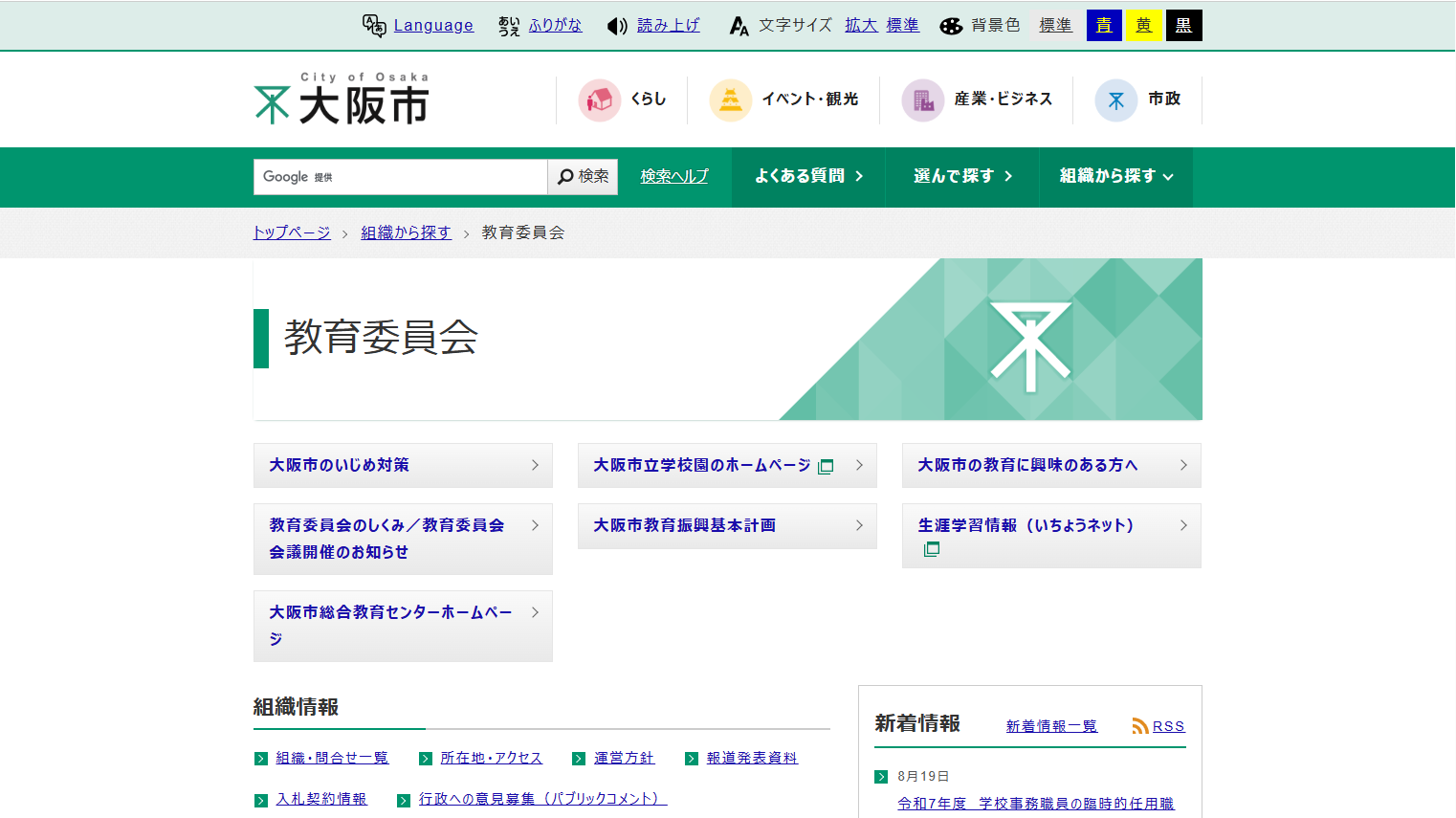Go to 組織から探す breadcrumb link

coord(406,232)
